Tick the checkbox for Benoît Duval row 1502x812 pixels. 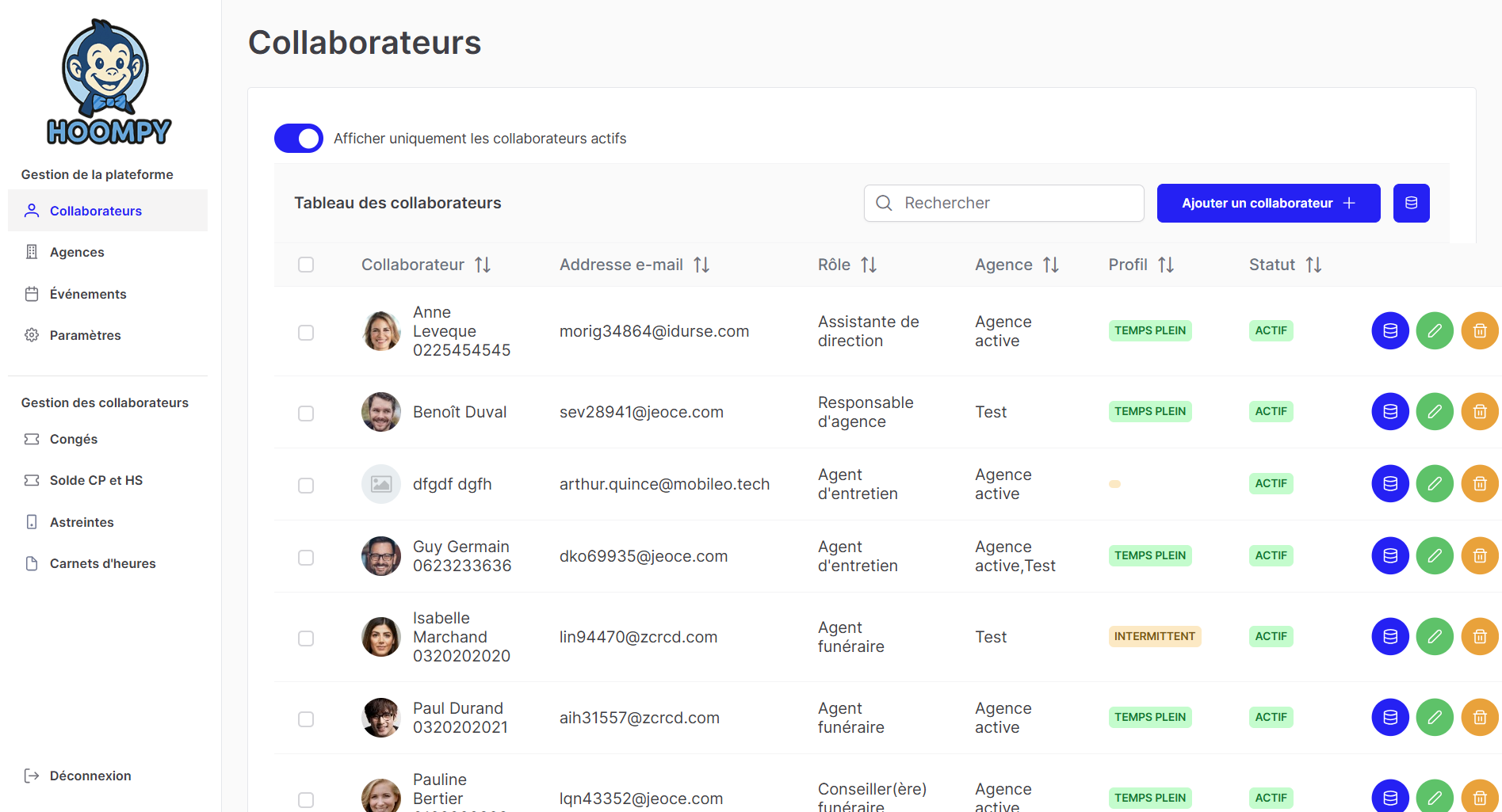tap(306, 414)
